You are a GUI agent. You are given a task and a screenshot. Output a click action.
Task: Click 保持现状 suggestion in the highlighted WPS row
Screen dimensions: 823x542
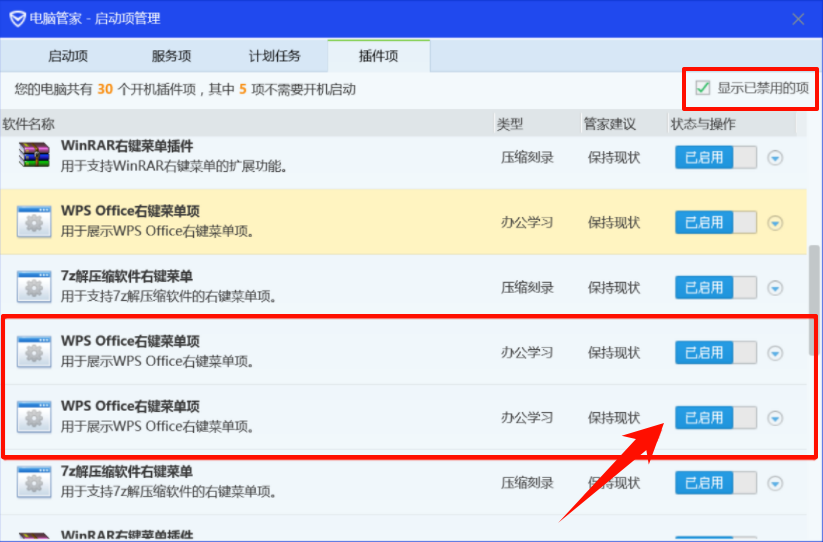[x=614, y=222]
